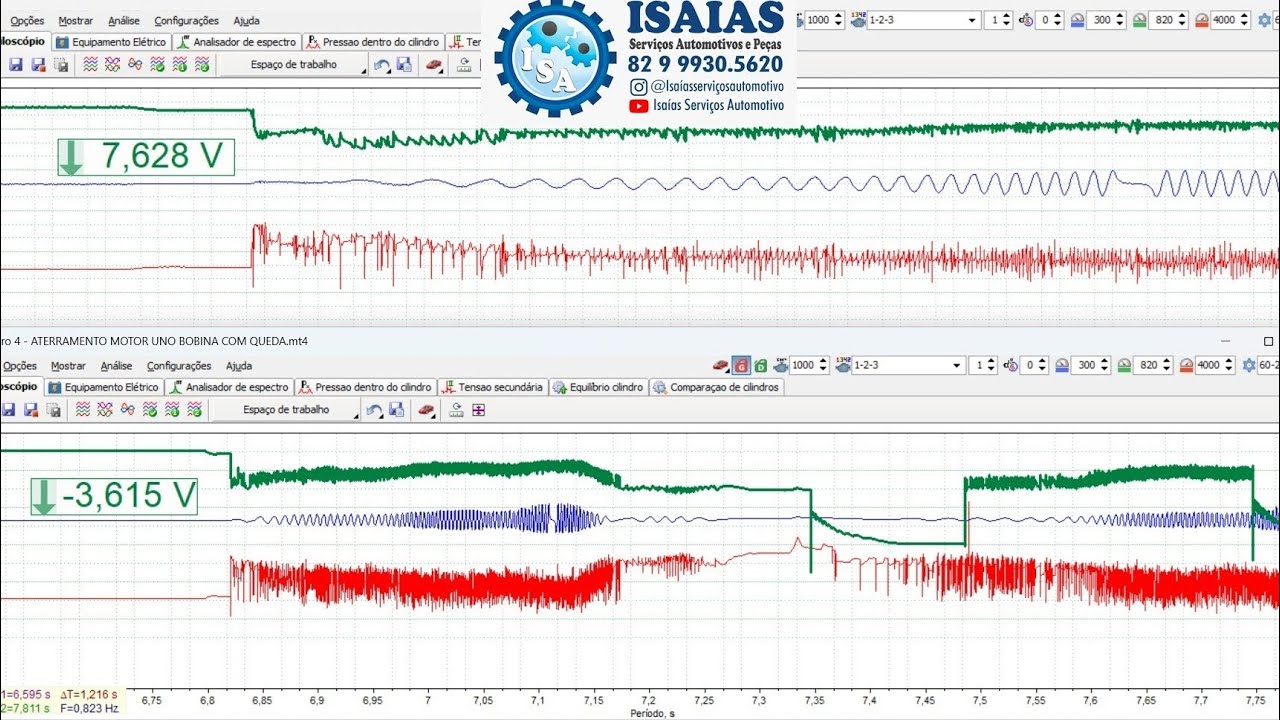Click the red floppy save-as icon in lower window
This screenshot has width=1280, height=720.
point(31,409)
